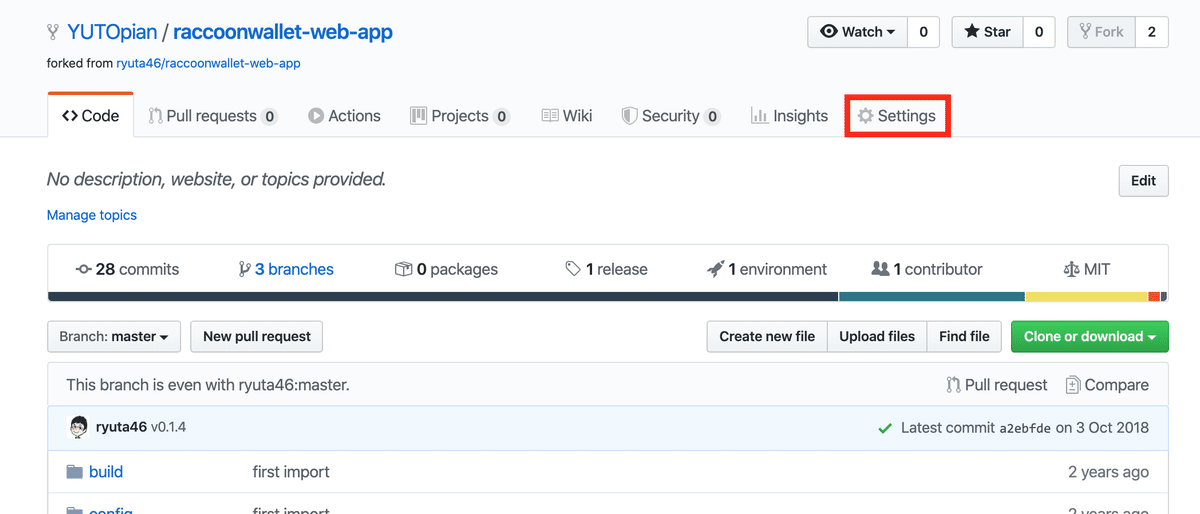Click the Actions play icon
The height and width of the screenshot is (514, 1200).
[x=316, y=116]
